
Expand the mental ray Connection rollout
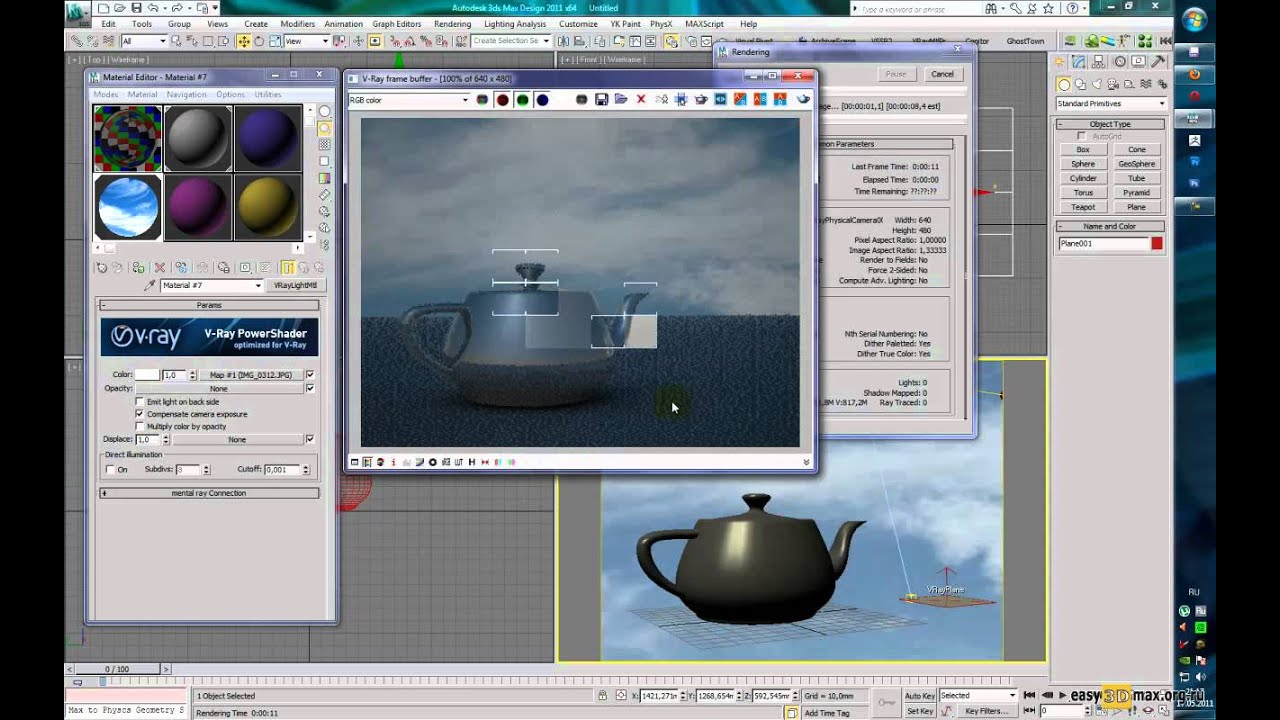pos(209,493)
